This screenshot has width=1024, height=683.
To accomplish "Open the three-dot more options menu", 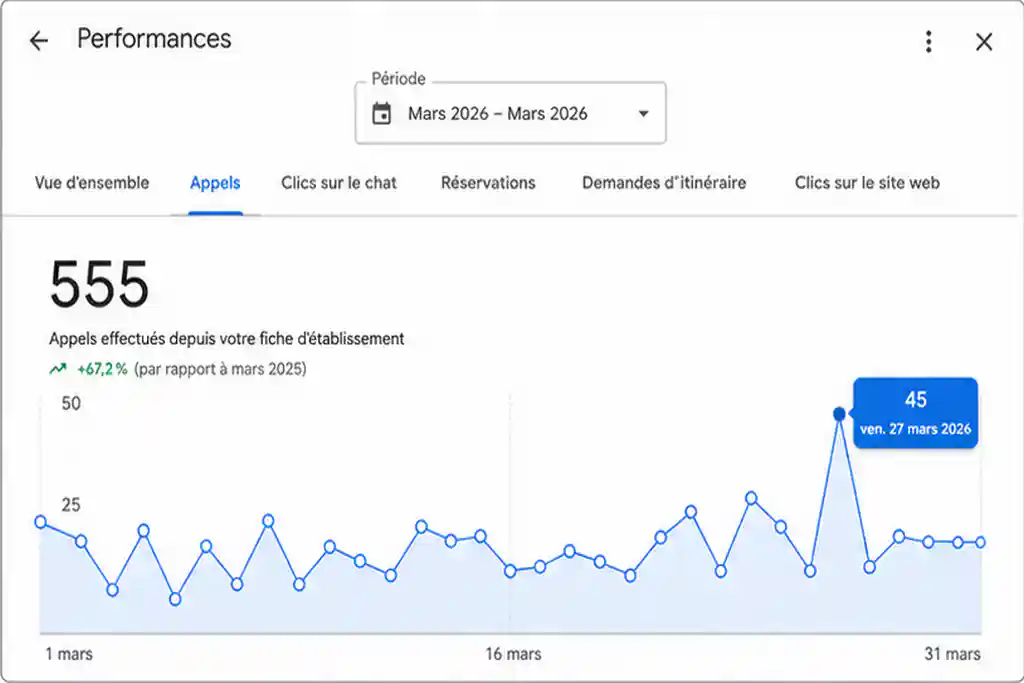I will pyautogui.click(x=929, y=42).
